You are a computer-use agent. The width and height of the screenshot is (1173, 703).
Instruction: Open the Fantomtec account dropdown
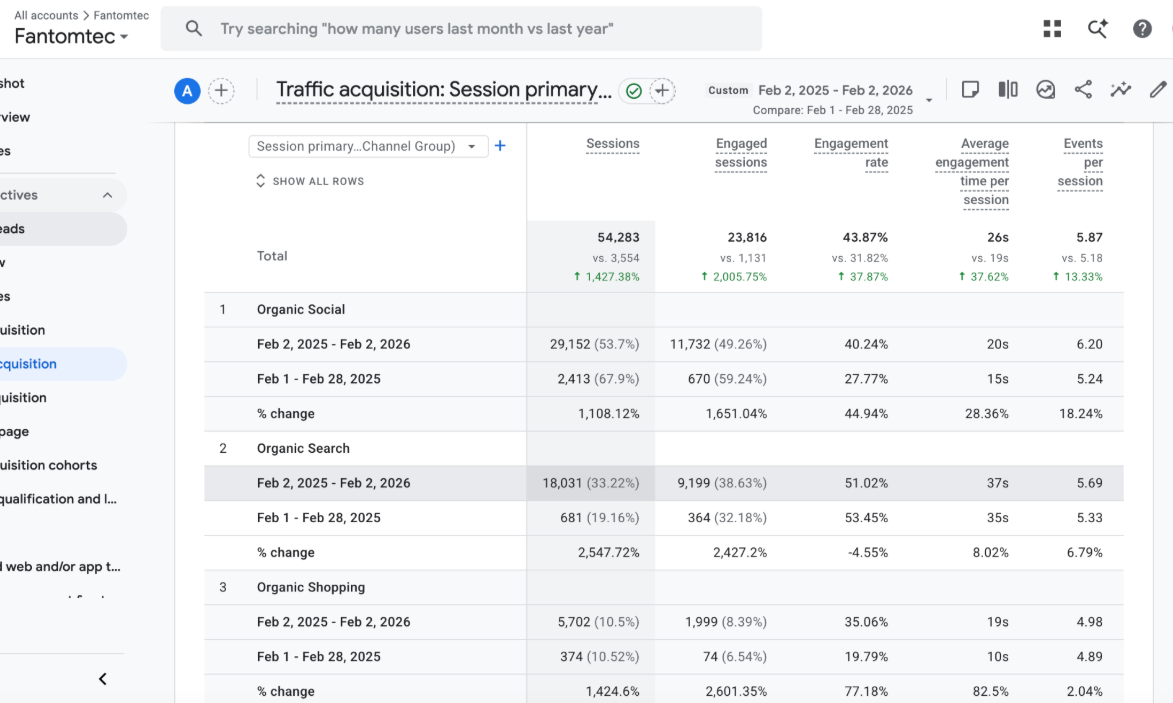[x=71, y=36]
